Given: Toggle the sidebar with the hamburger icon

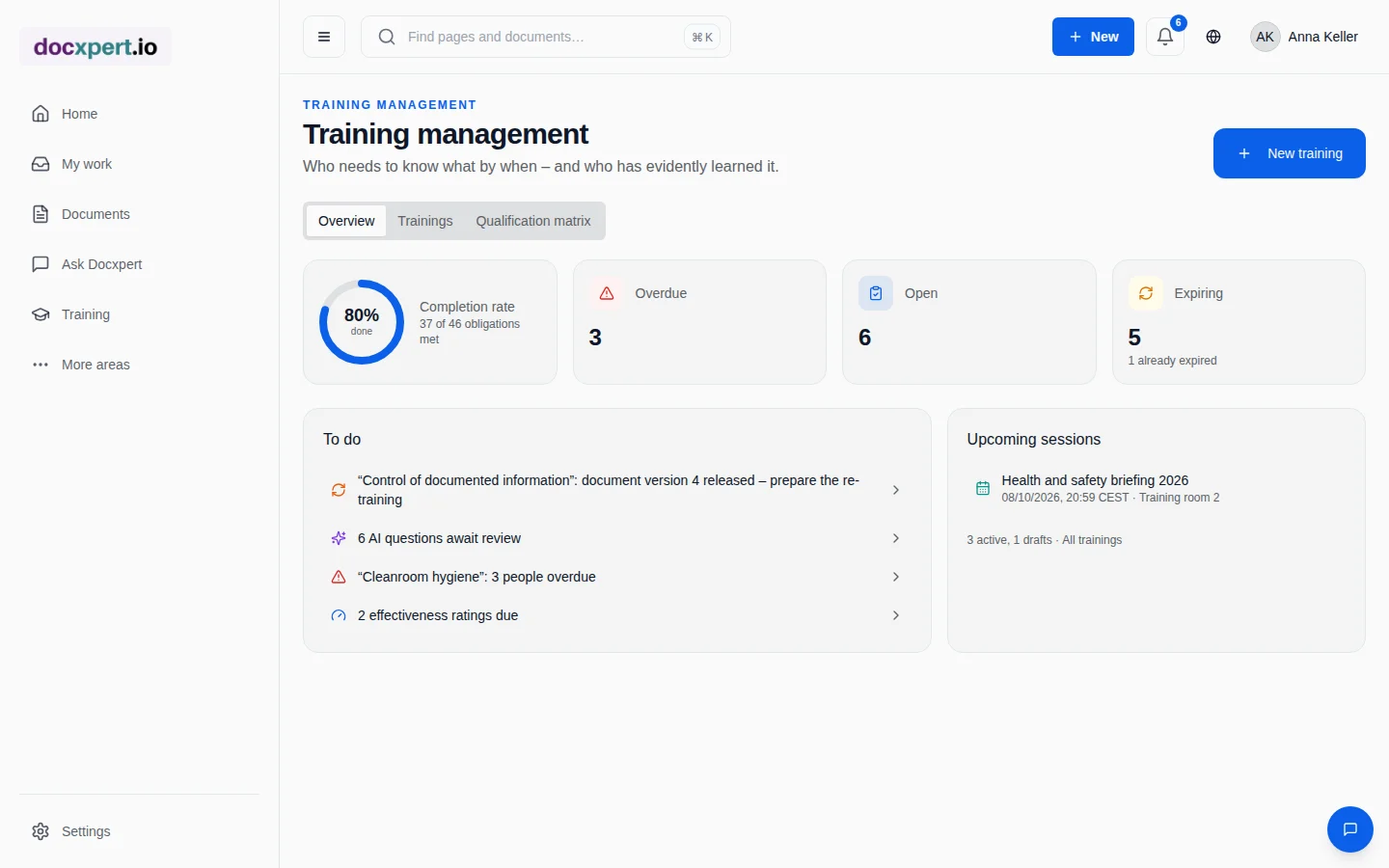Looking at the screenshot, I should coord(324,37).
